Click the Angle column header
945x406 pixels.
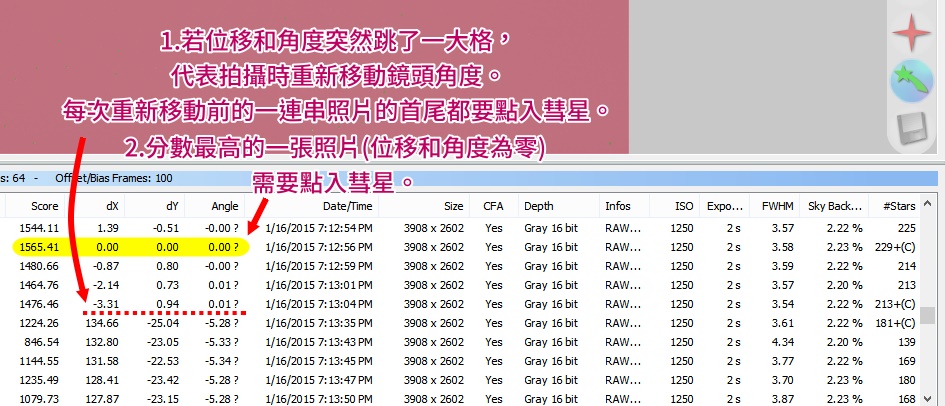(x=225, y=206)
